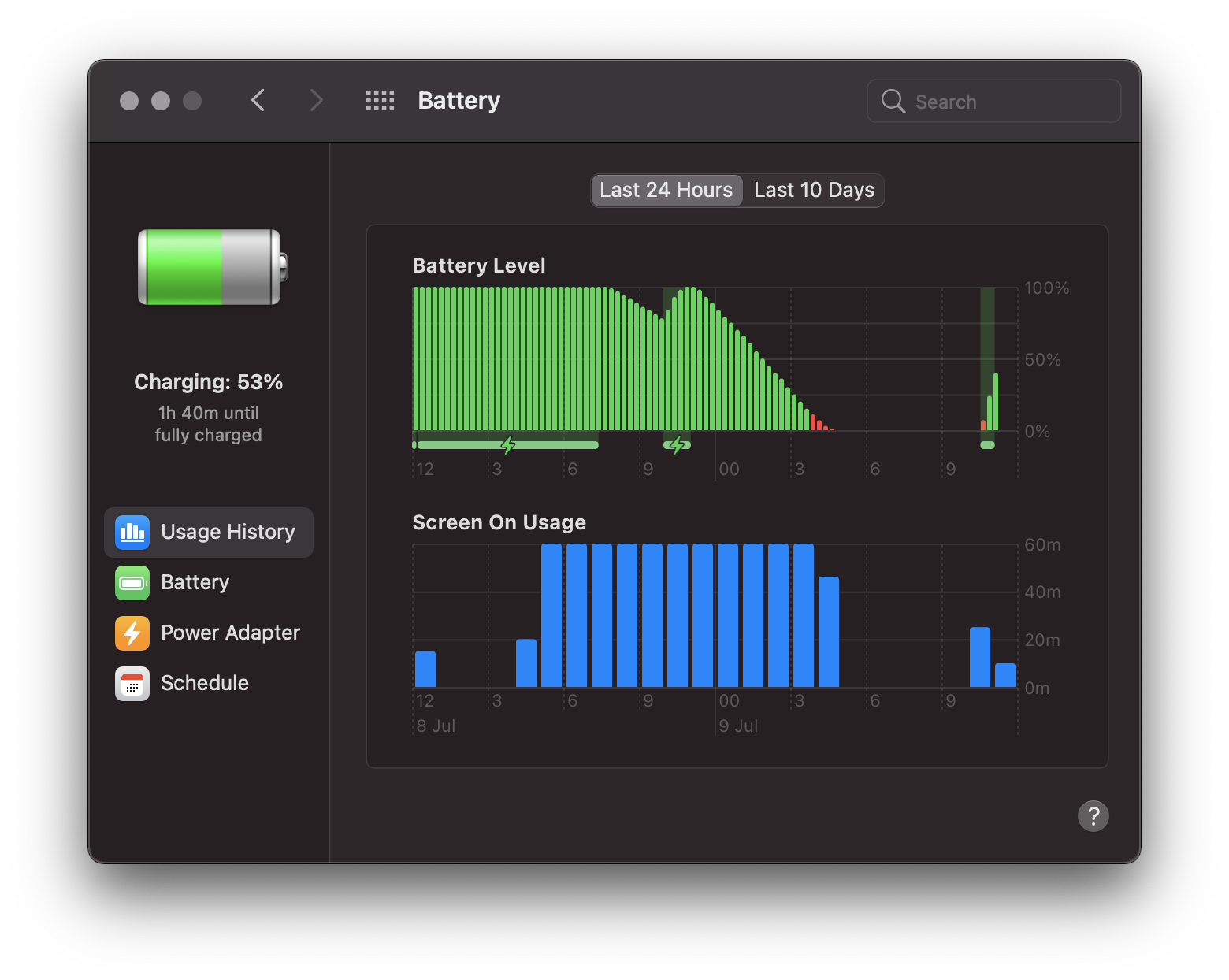Go back using the back chevron
The image size is (1229, 980).
(258, 100)
